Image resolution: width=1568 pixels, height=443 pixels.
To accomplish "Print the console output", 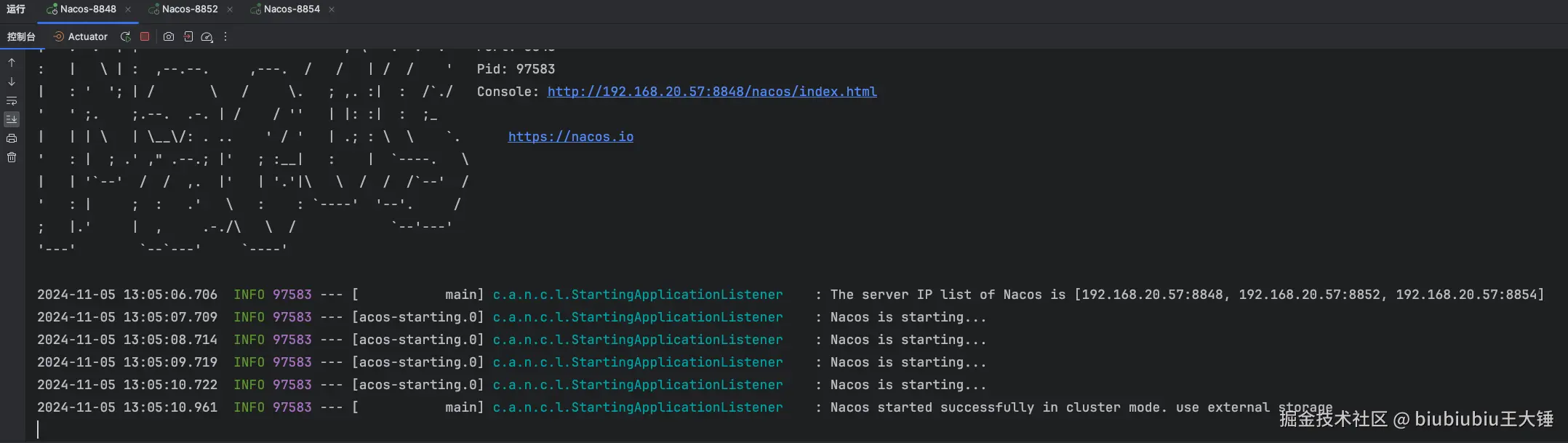I will click(x=12, y=138).
